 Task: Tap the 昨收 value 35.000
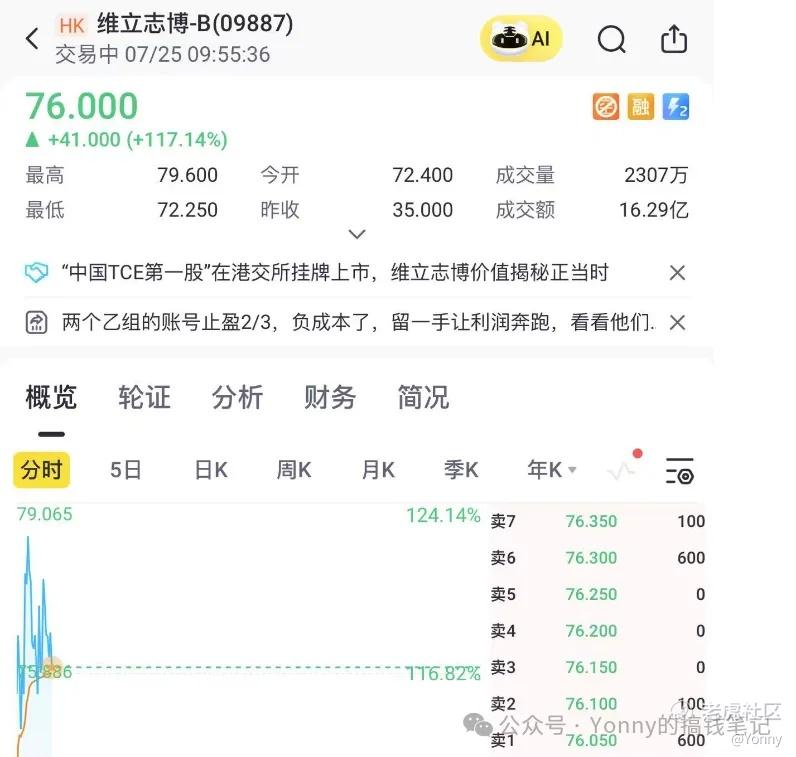[x=422, y=210]
